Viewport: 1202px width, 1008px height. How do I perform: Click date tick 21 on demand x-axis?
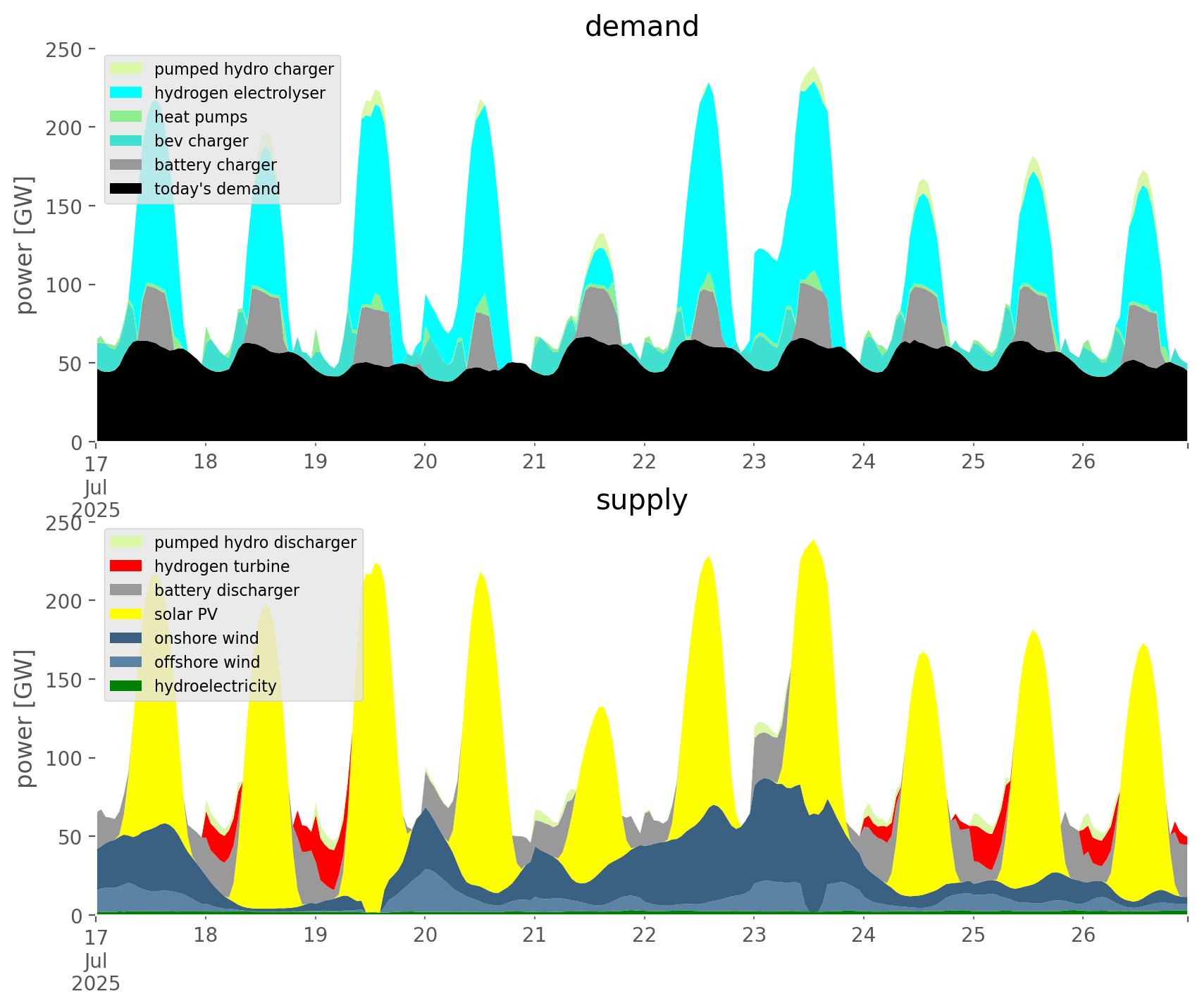[535, 462]
